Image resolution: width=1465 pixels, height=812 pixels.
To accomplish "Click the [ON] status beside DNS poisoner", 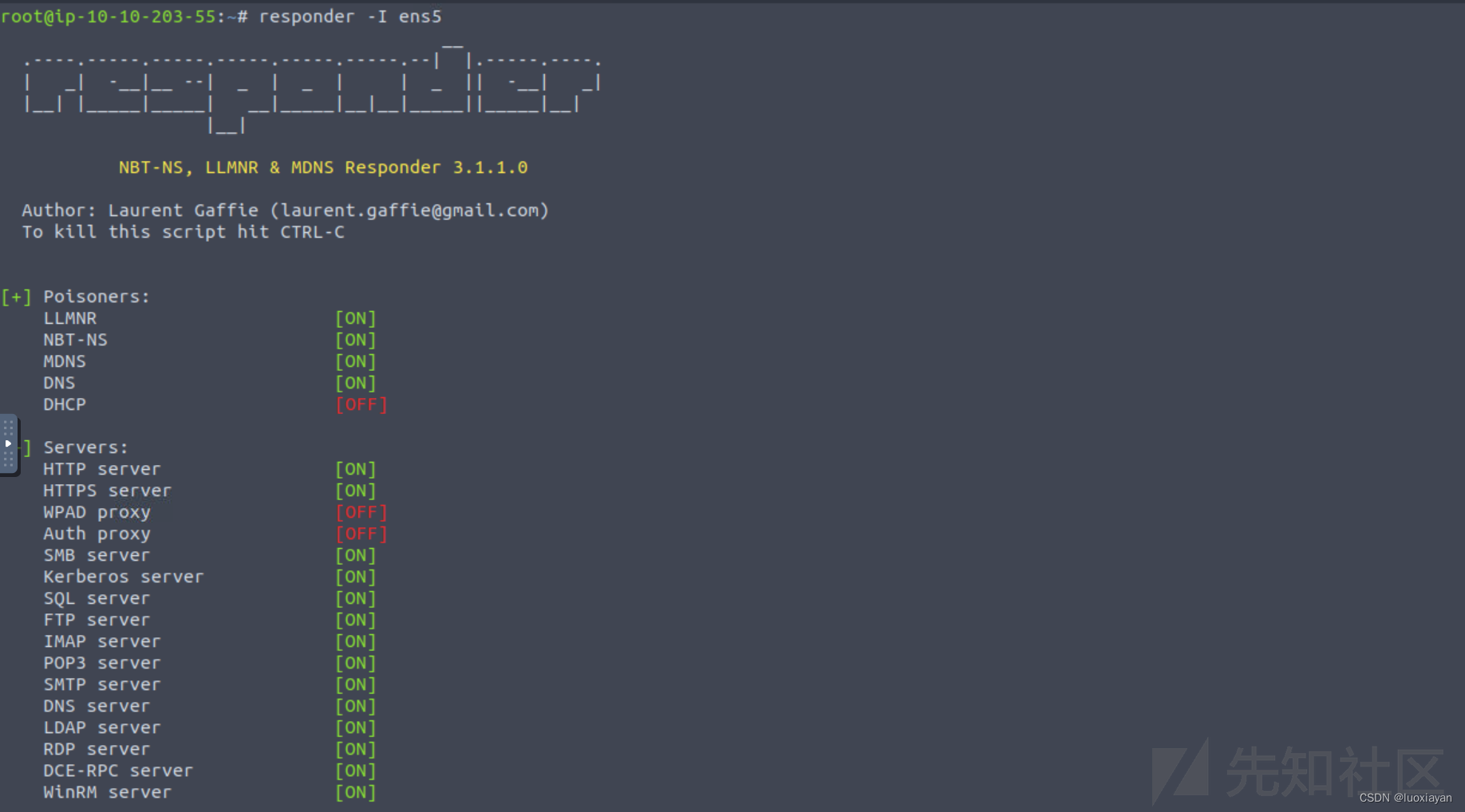I will point(355,383).
